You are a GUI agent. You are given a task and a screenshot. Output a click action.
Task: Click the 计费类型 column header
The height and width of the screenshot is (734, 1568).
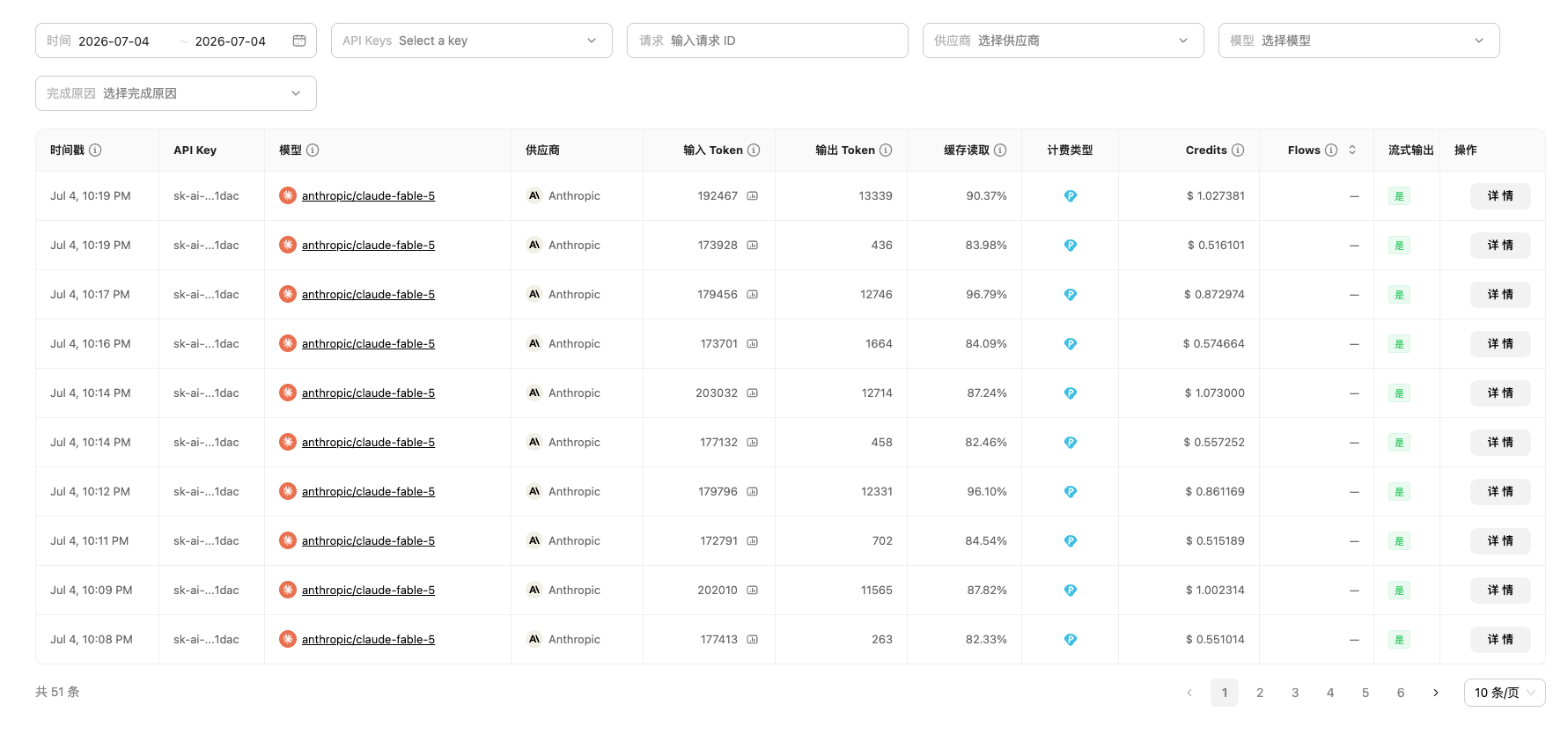pos(1070,150)
